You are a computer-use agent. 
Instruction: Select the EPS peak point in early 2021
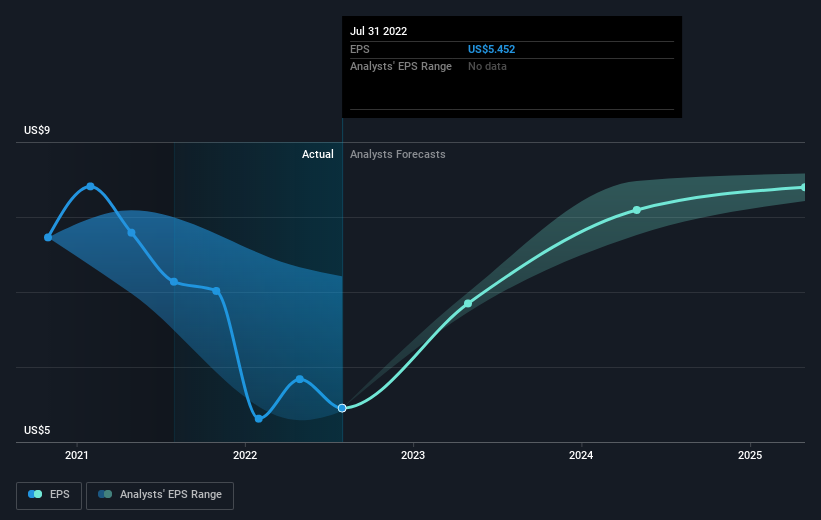(91, 186)
